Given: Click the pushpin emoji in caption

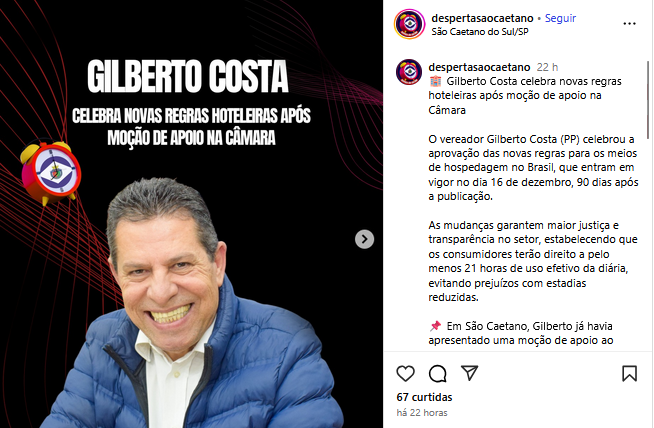Looking at the screenshot, I should pos(435,325).
